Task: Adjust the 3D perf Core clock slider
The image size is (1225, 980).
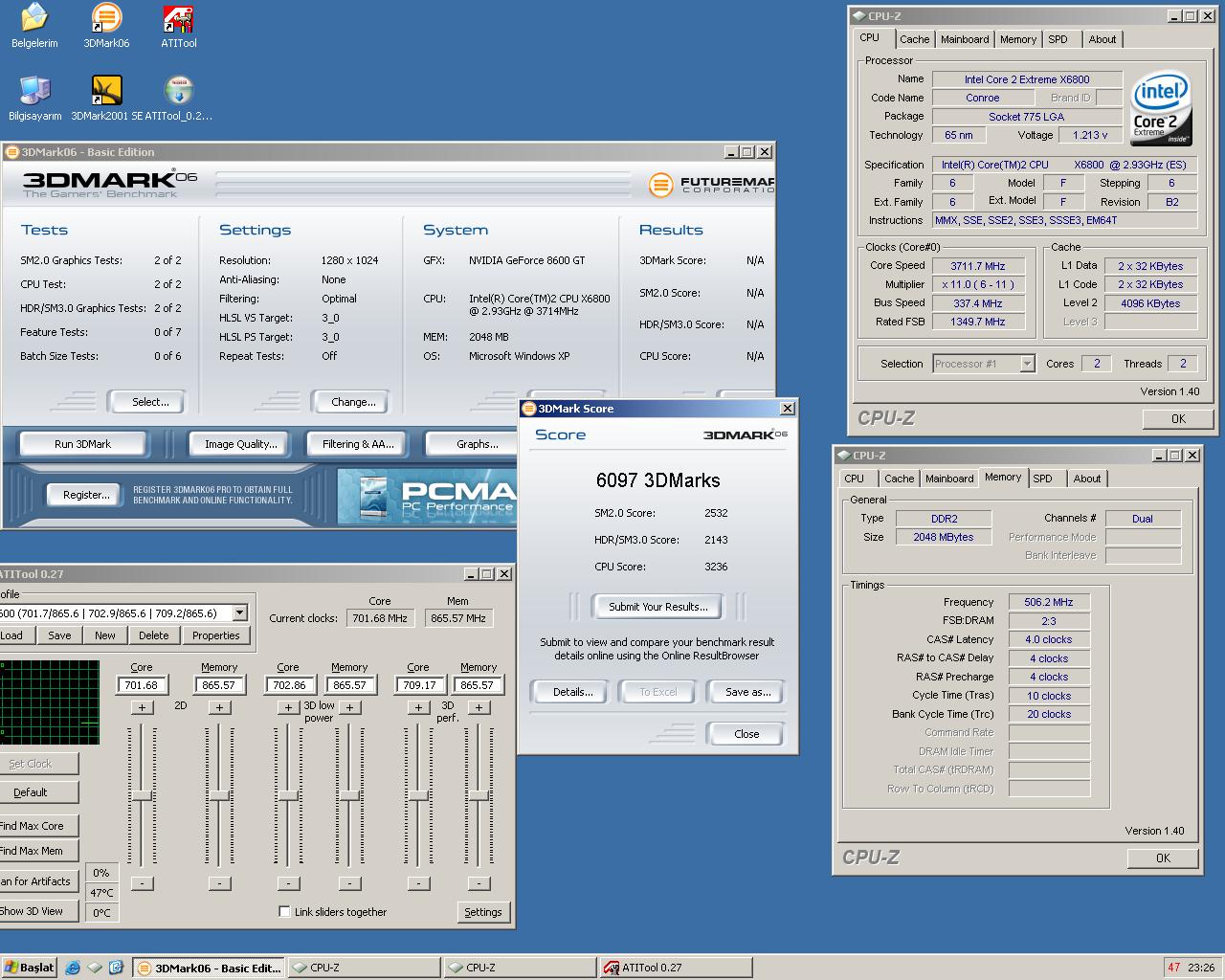Action: pyautogui.click(x=418, y=794)
